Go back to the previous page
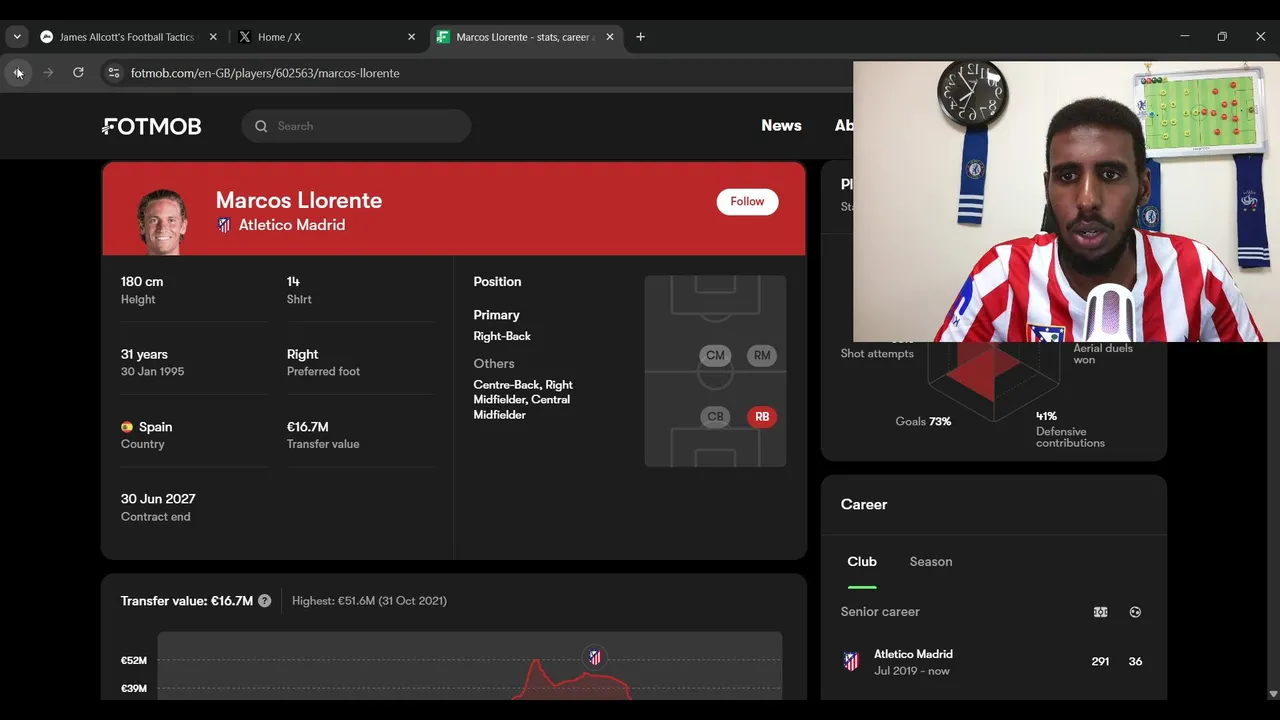Viewport: 1280px width, 720px height. (18, 73)
